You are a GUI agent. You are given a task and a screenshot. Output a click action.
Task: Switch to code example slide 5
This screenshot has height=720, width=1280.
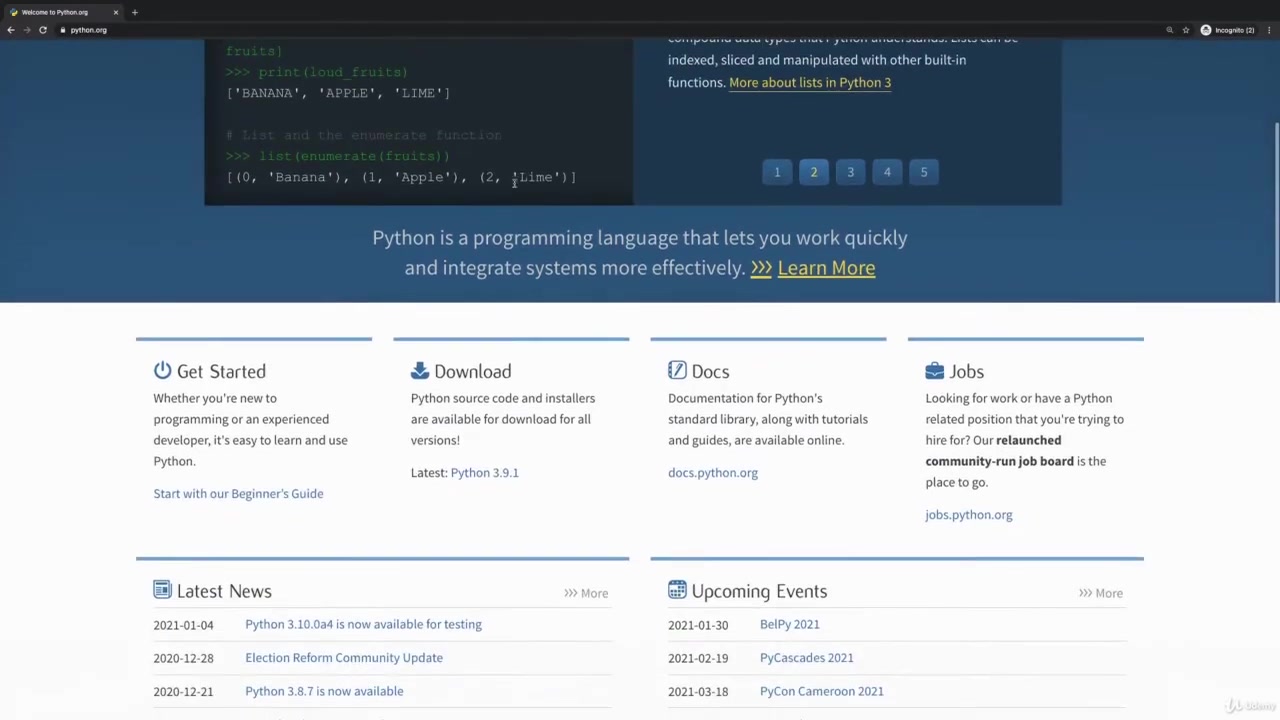924,172
